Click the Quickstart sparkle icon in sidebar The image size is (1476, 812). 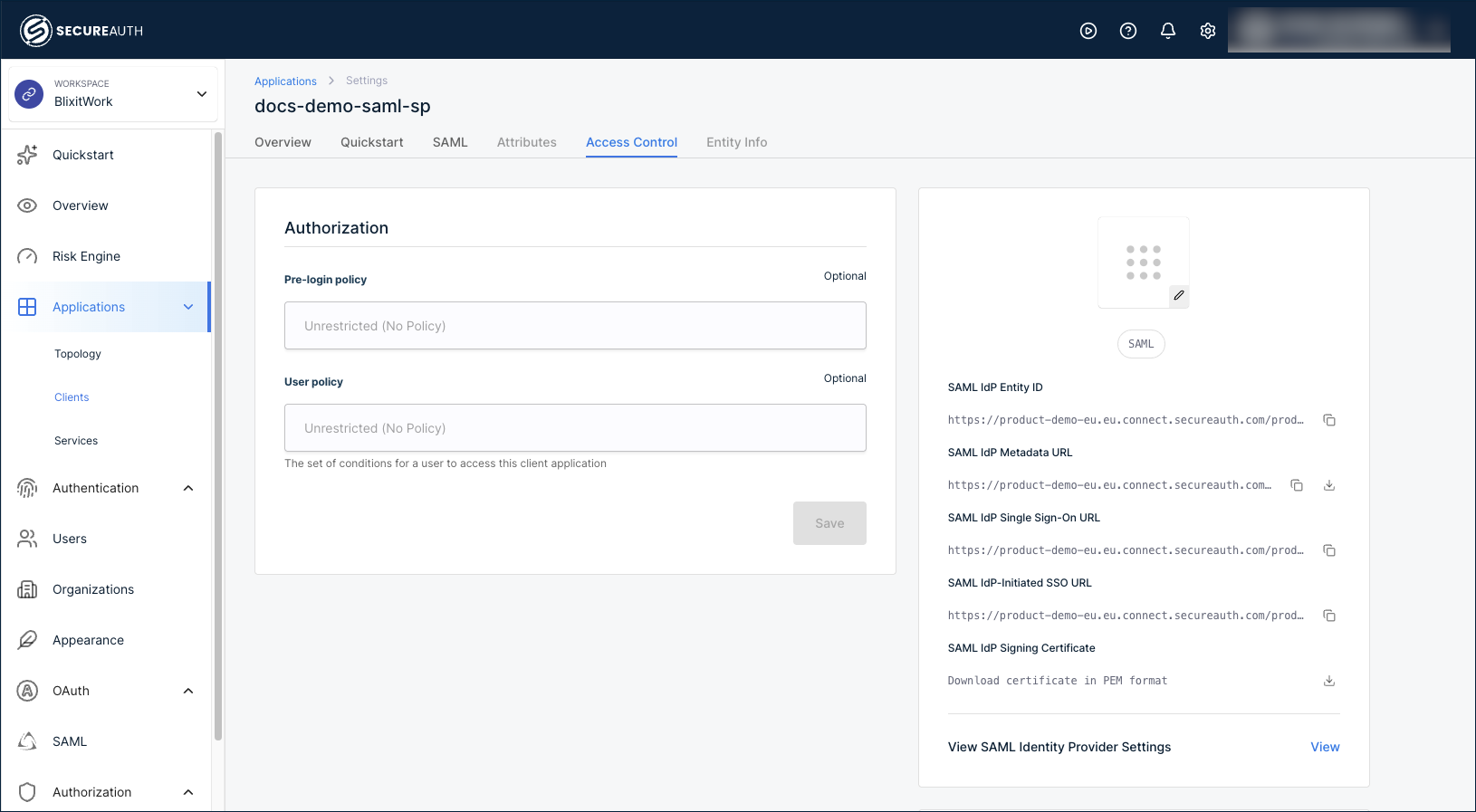27,155
